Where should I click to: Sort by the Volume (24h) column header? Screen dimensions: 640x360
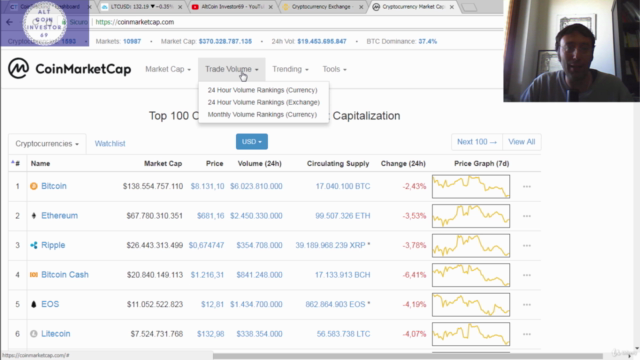point(260,164)
